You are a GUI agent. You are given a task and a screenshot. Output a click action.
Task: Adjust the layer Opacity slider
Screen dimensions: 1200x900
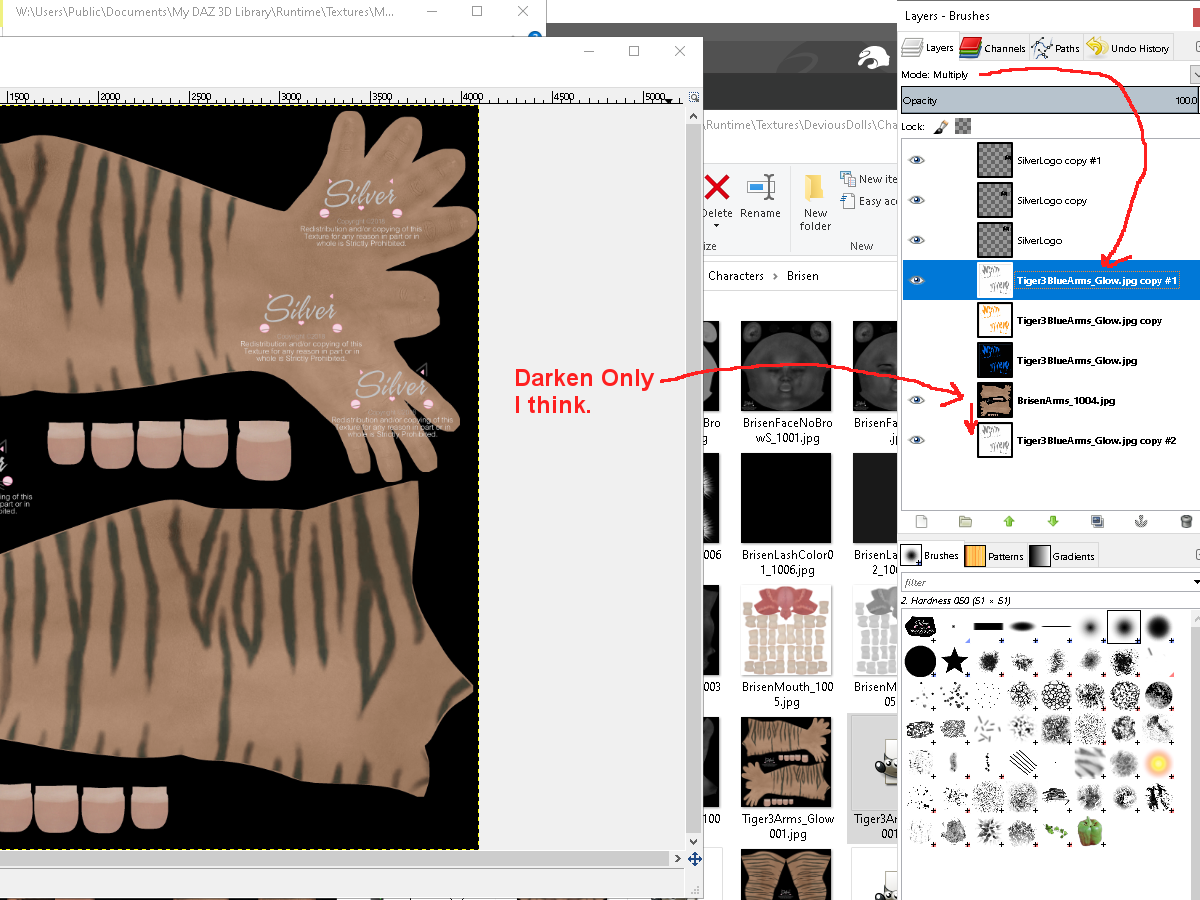[1050, 101]
